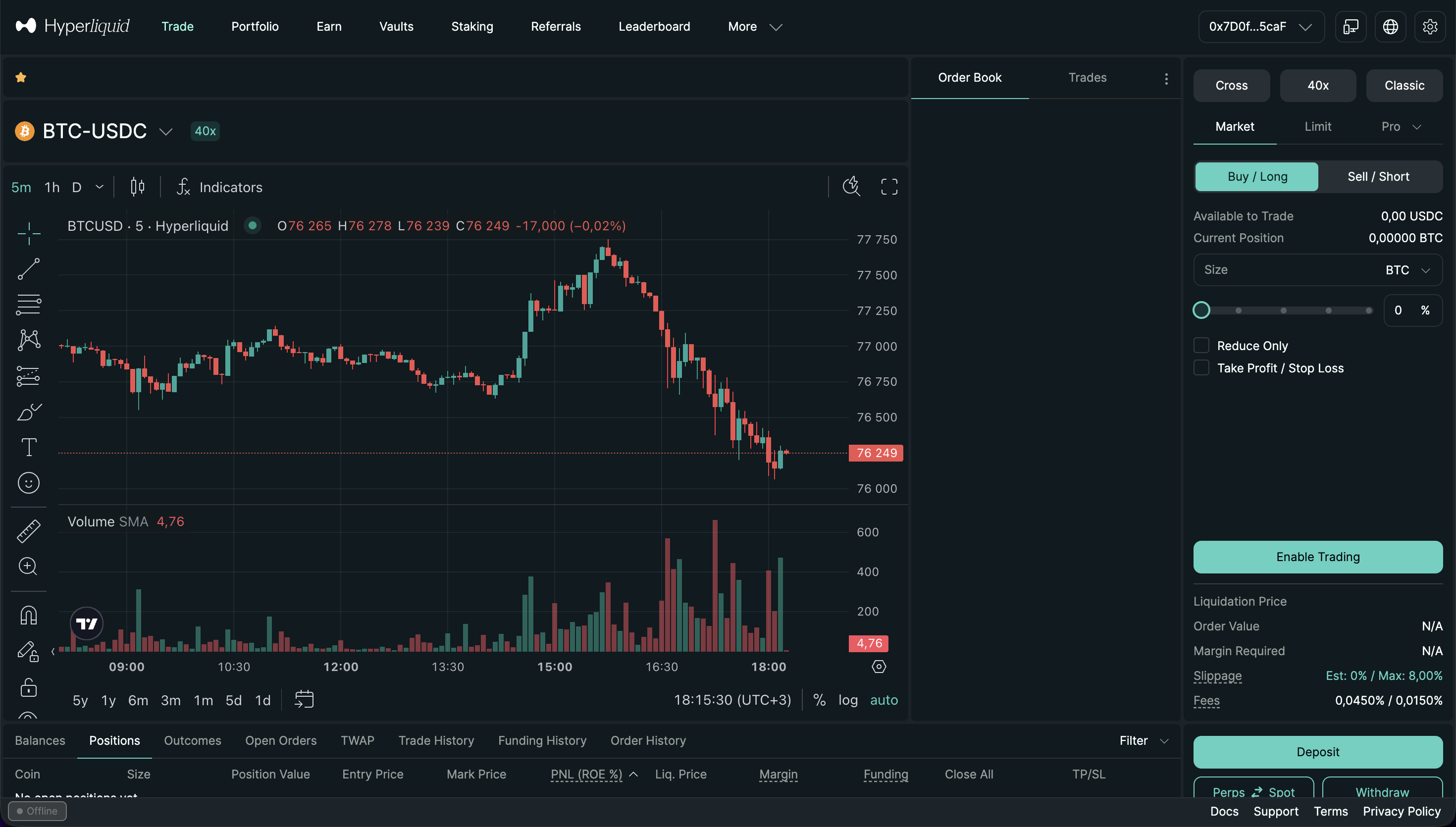Open the Classic account mode button
The image size is (1456, 827).
[x=1404, y=86]
